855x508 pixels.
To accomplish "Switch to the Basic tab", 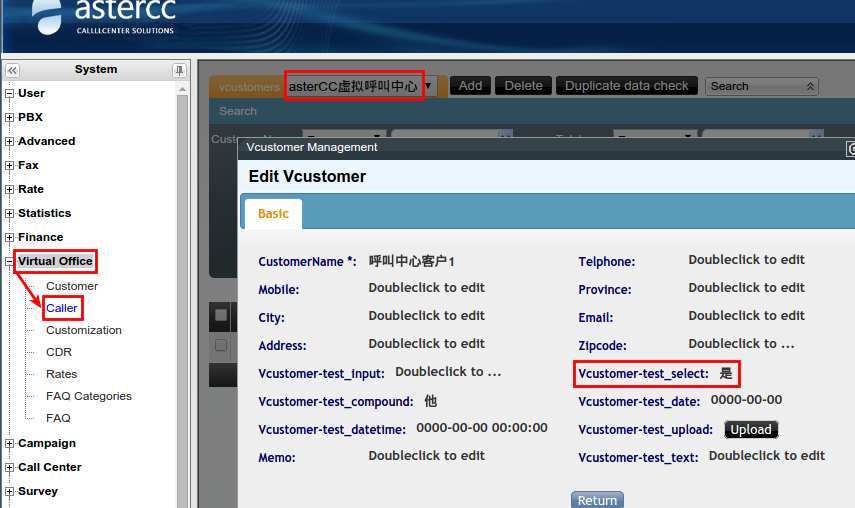I will click(273, 214).
